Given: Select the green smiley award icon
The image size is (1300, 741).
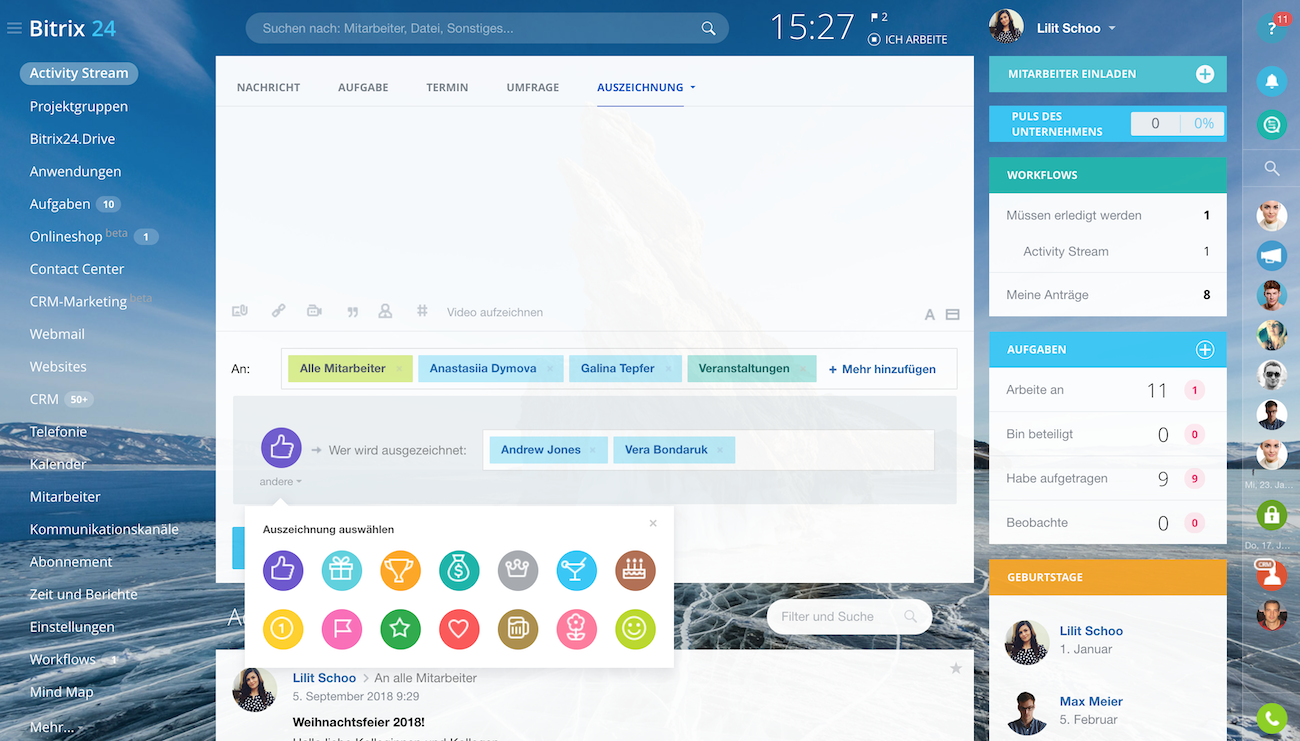Looking at the screenshot, I should tap(635, 629).
